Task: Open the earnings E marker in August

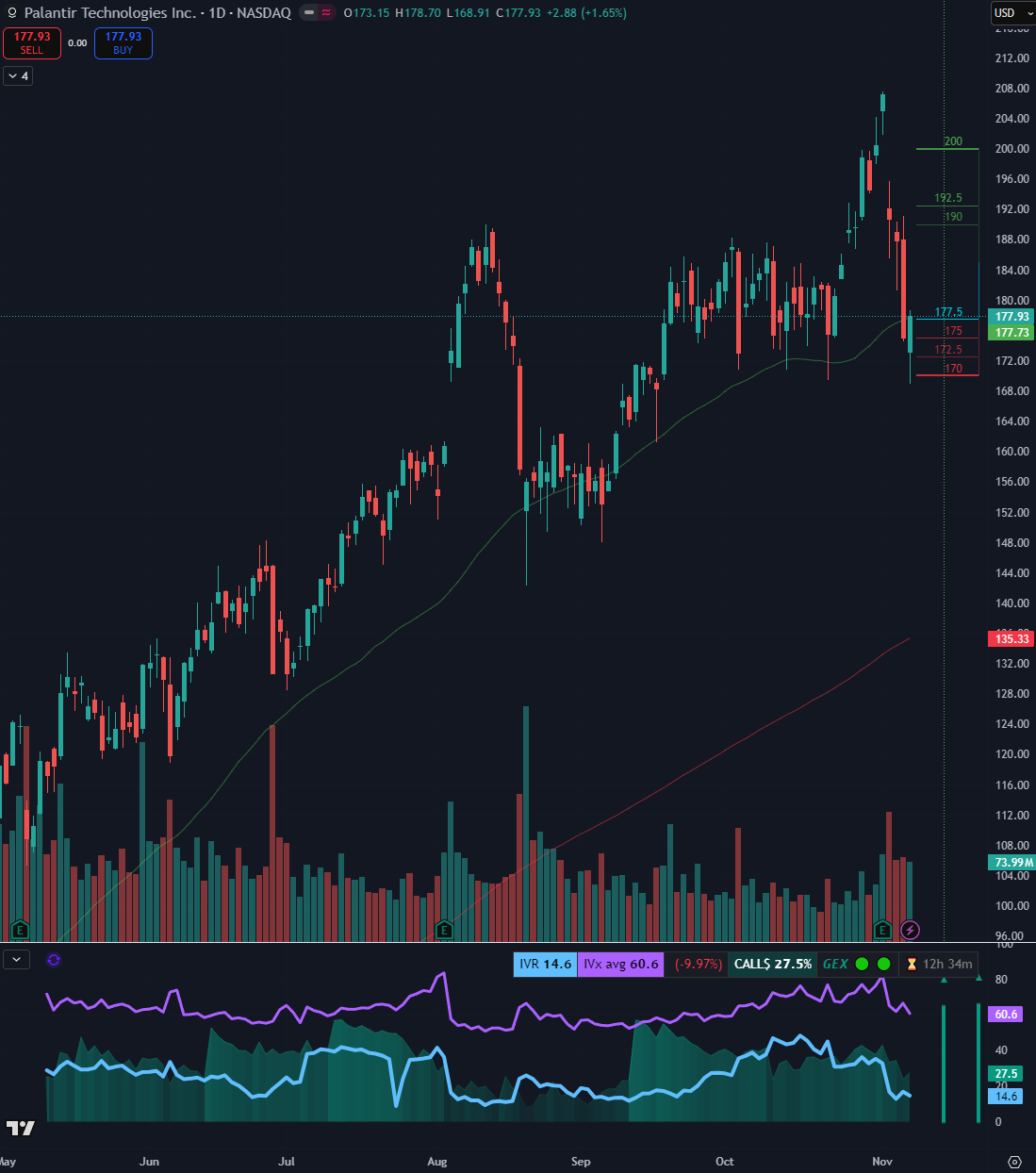Action: pos(444,930)
